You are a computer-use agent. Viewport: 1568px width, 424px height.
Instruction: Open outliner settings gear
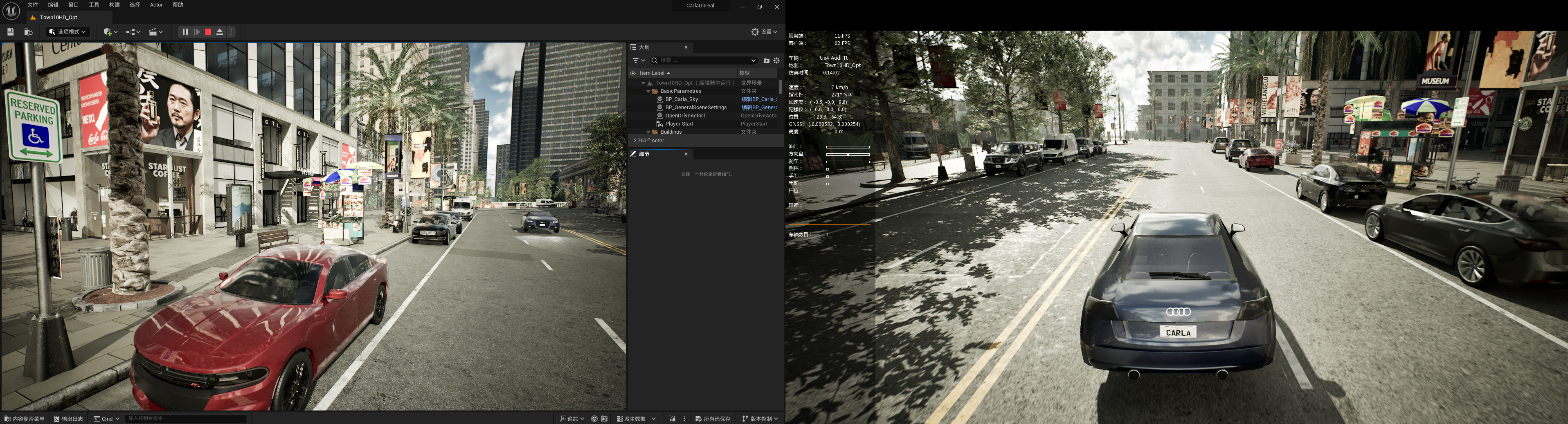point(776,60)
